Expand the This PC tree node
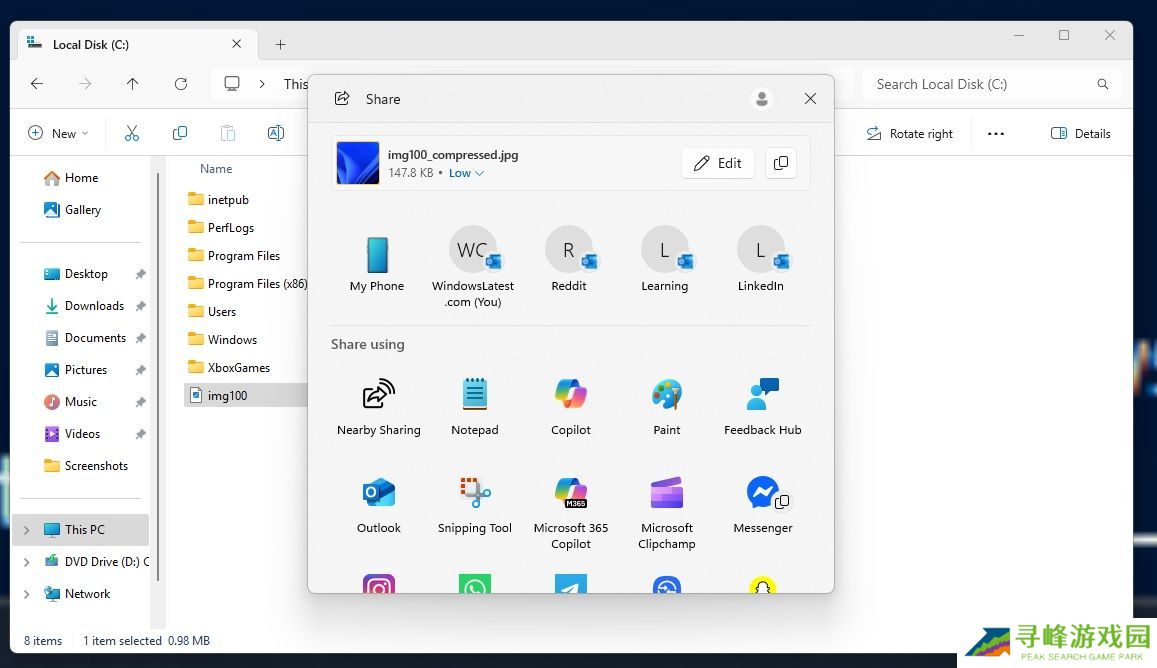 tap(27, 530)
